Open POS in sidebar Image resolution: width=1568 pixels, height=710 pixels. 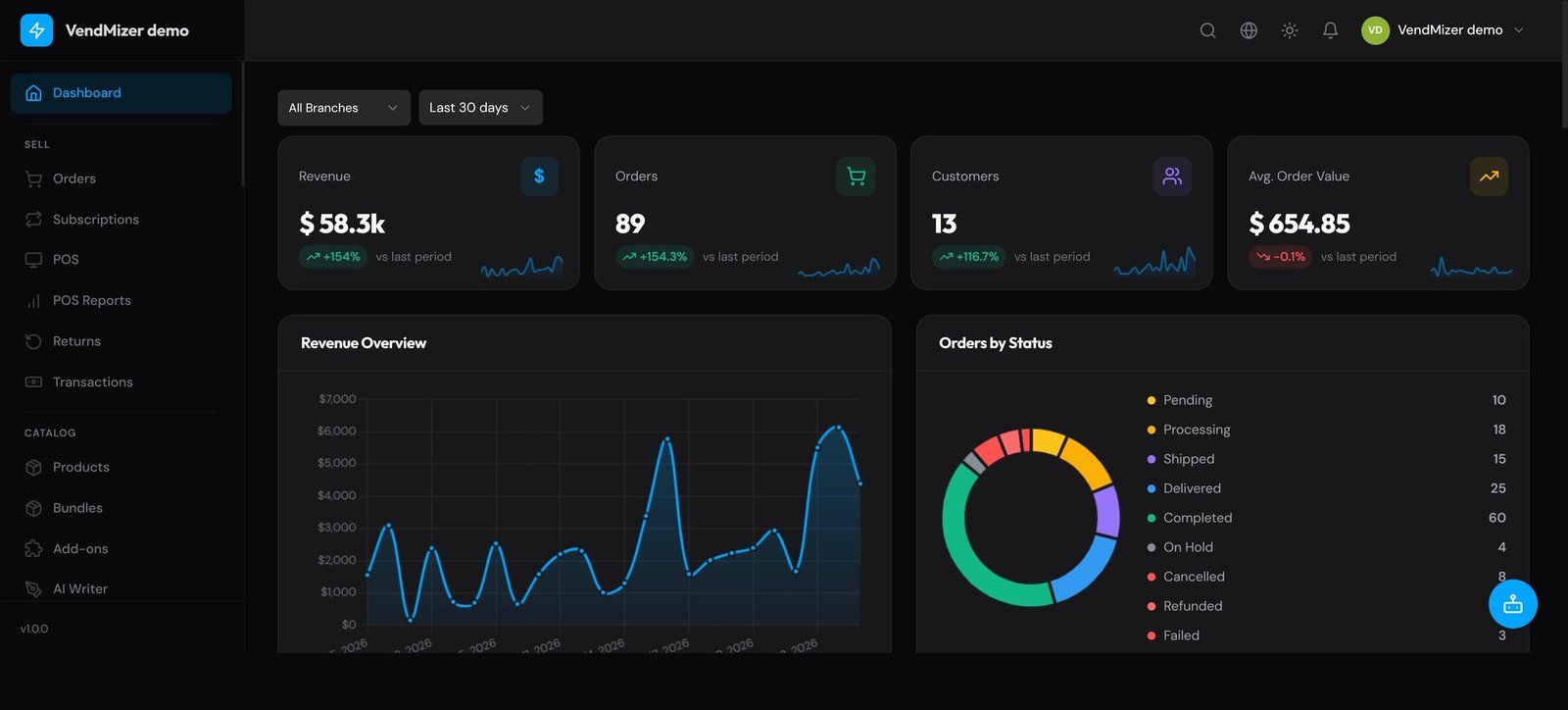click(x=122, y=260)
